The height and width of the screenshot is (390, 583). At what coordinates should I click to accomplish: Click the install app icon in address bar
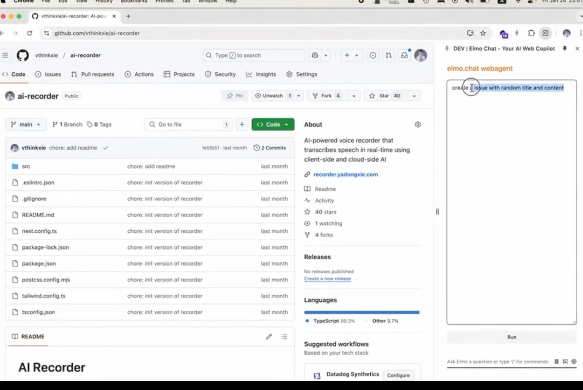click(x=470, y=33)
